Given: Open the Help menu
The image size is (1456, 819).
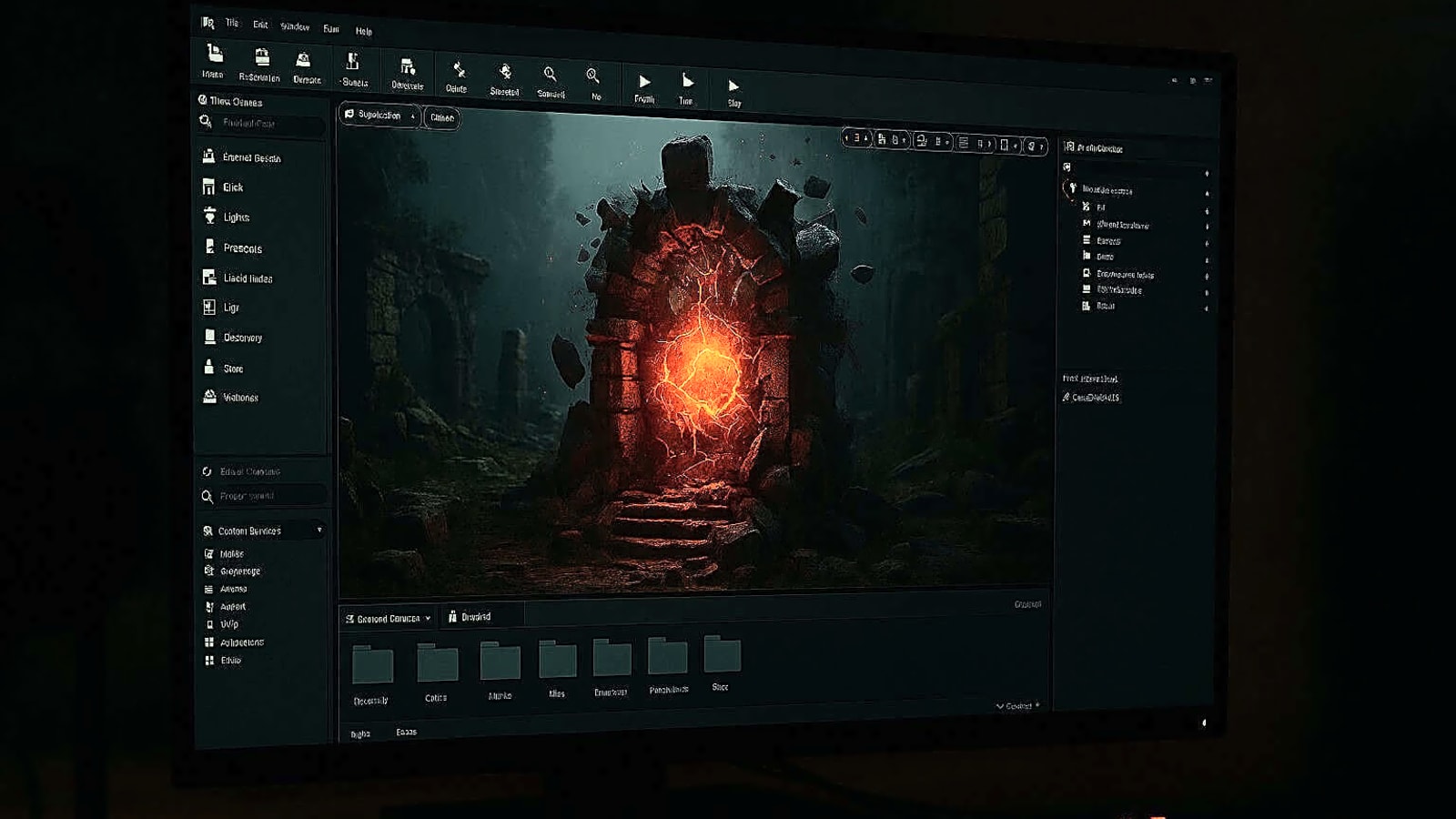Looking at the screenshot, I should point(364,31).
